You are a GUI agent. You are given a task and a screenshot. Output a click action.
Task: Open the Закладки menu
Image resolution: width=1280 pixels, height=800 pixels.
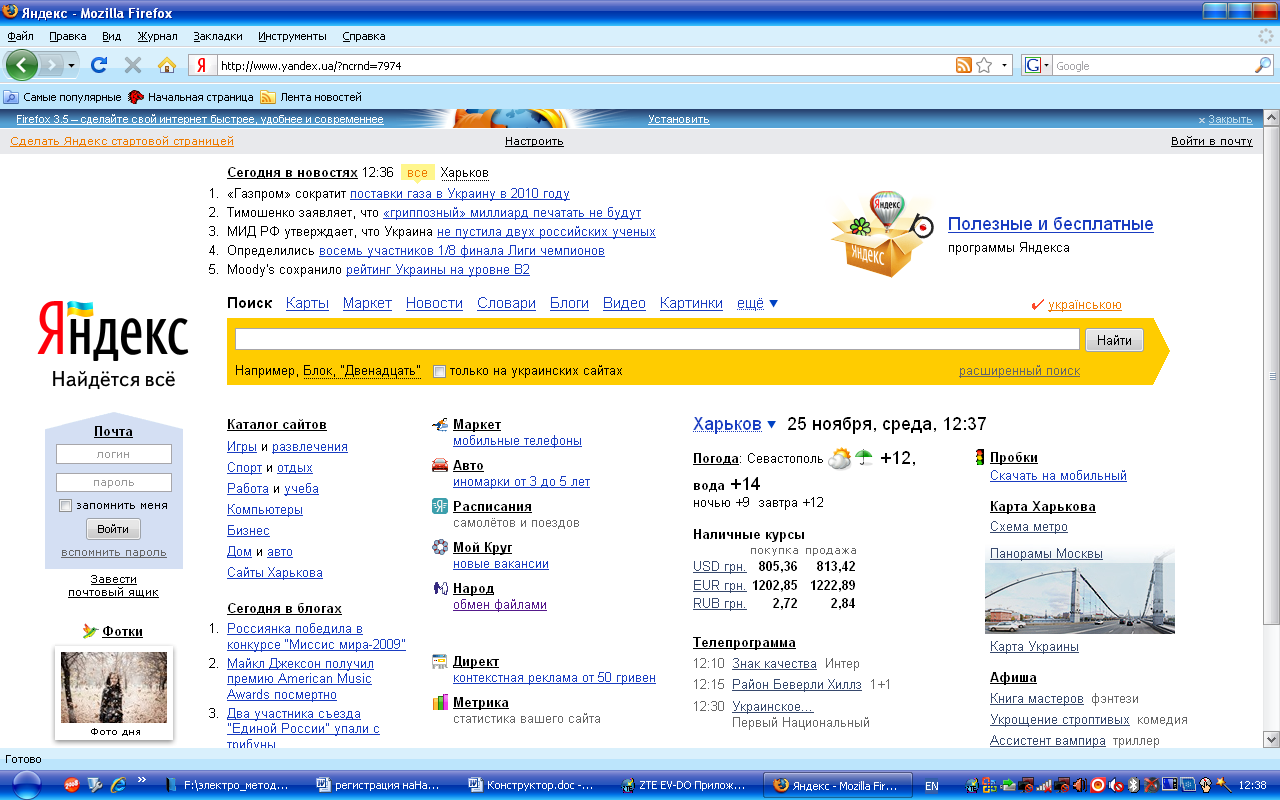(218, 36)
